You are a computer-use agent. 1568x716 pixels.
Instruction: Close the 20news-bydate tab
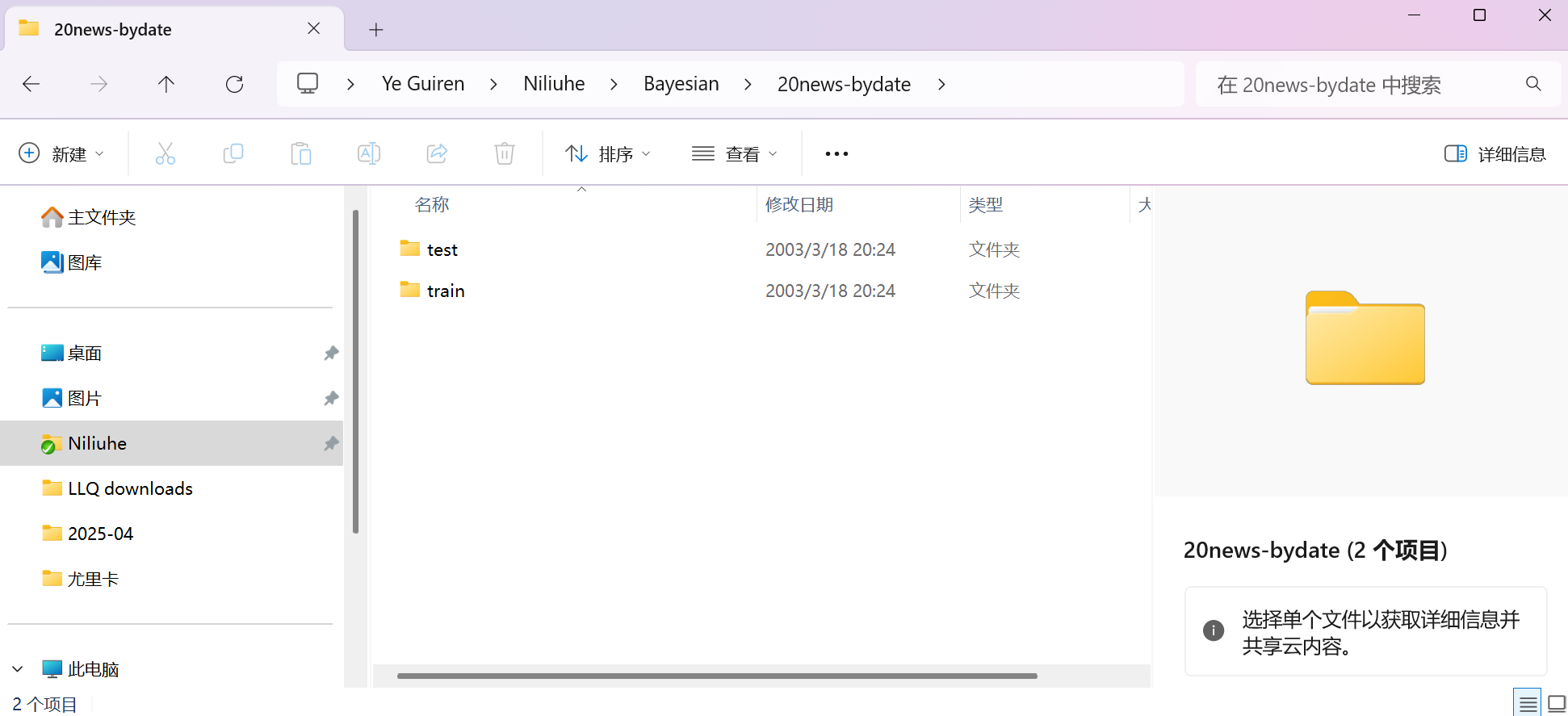(314, 29)
